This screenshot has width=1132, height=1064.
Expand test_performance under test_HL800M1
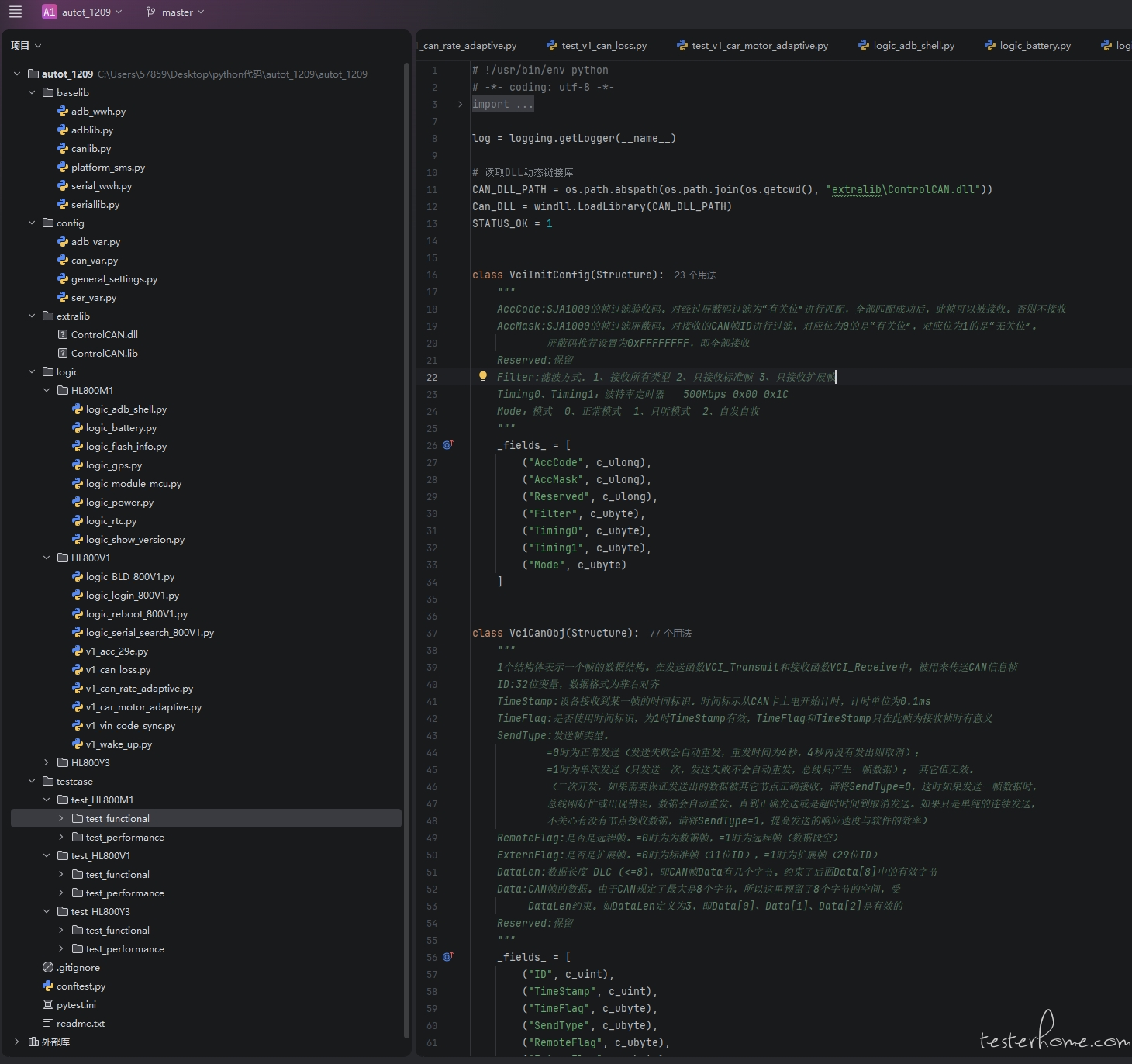coord(61,837)
